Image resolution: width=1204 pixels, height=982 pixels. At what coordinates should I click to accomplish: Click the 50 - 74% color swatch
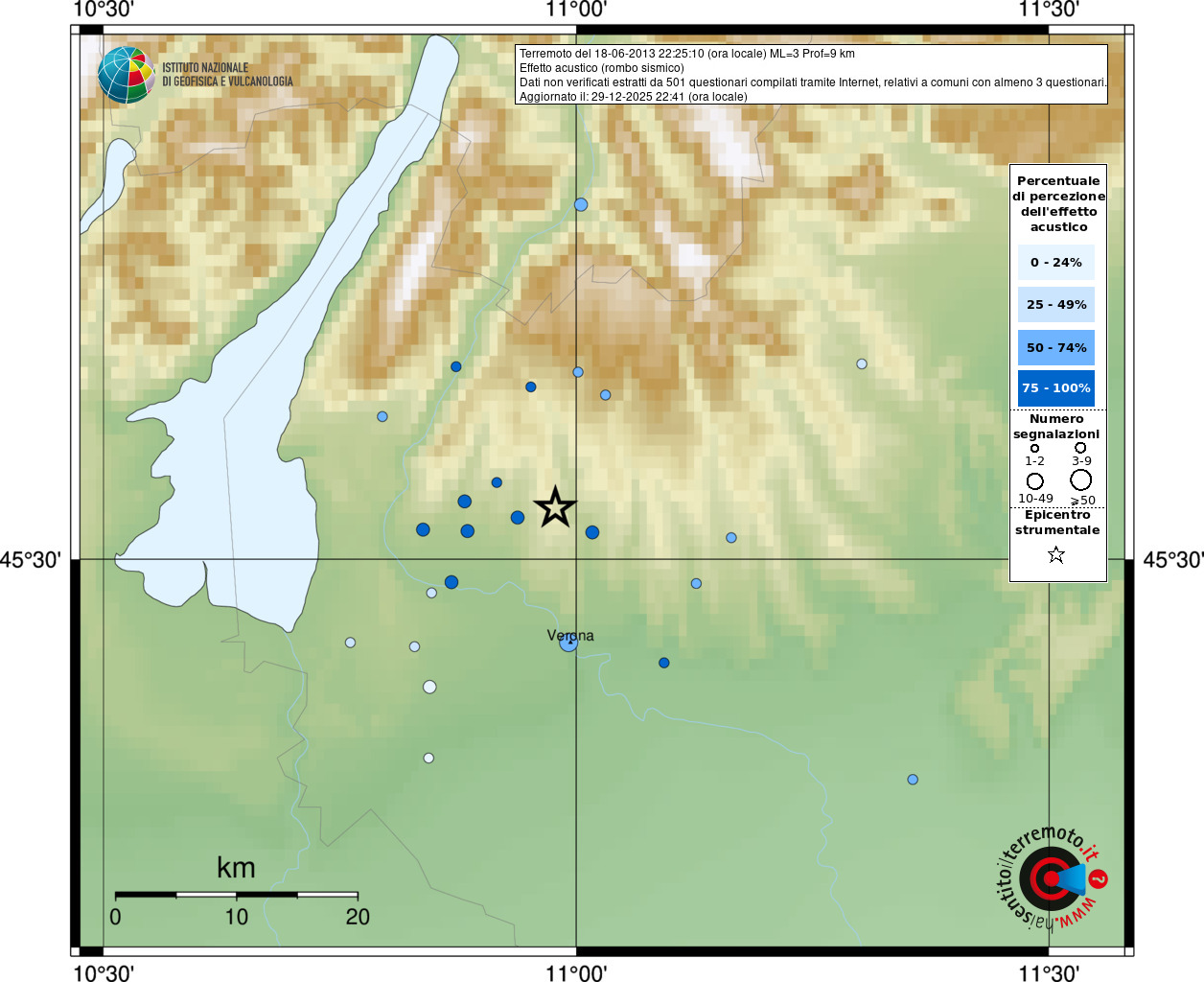point(1056,347)
